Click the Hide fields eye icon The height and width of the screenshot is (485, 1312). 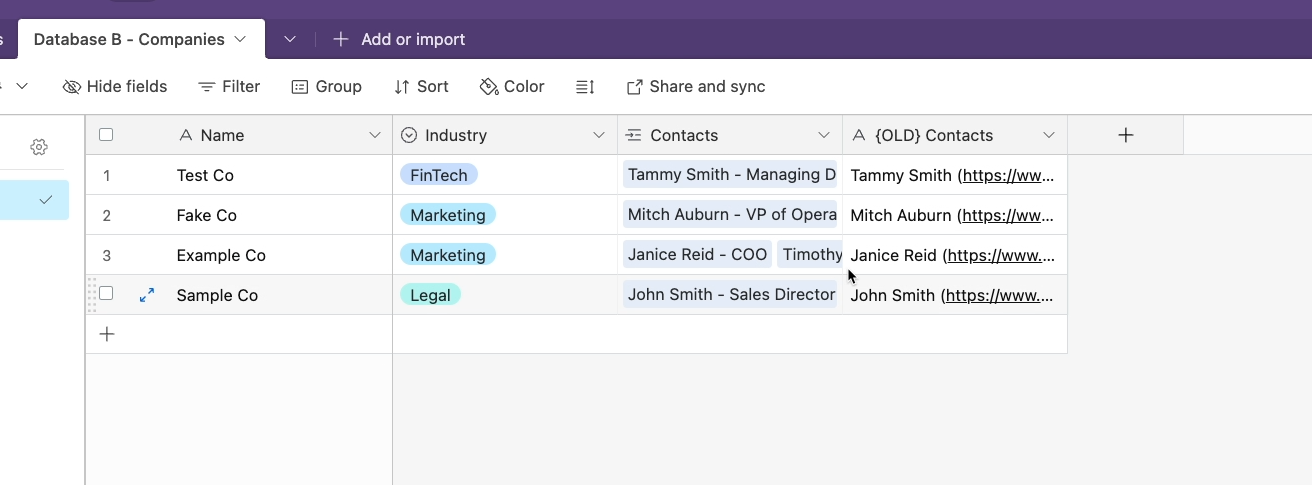click(72, 87)
